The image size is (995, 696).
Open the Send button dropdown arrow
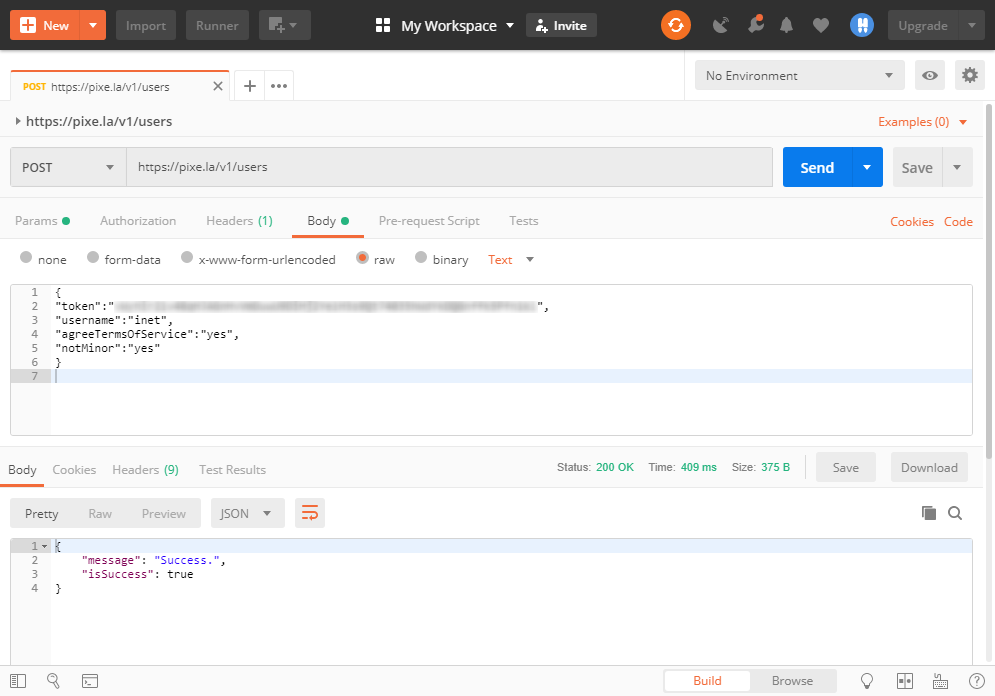(x=867, y=167)
